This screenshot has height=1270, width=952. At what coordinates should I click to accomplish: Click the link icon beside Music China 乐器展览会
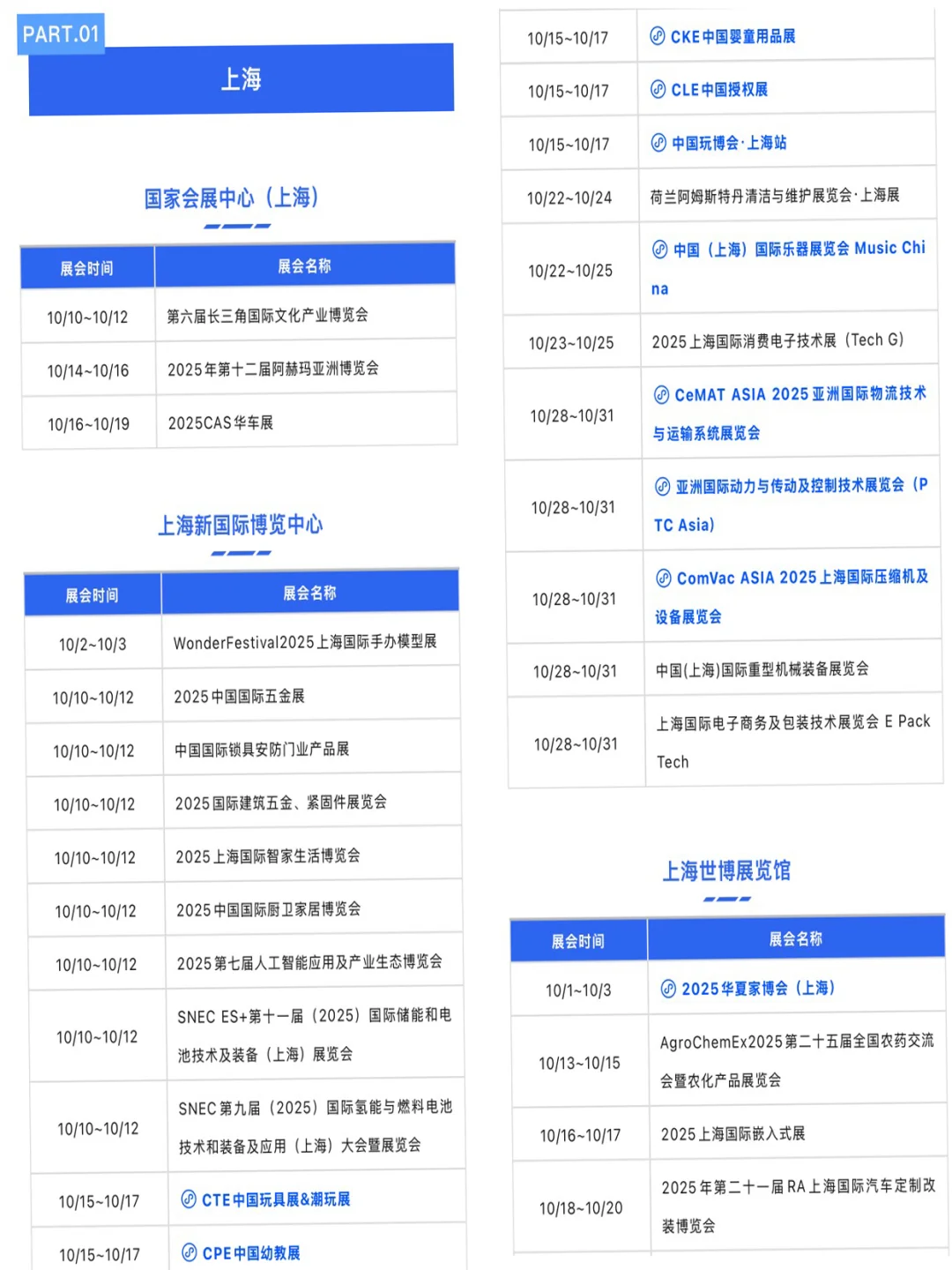pyautogui.click(x=659, y=251)
